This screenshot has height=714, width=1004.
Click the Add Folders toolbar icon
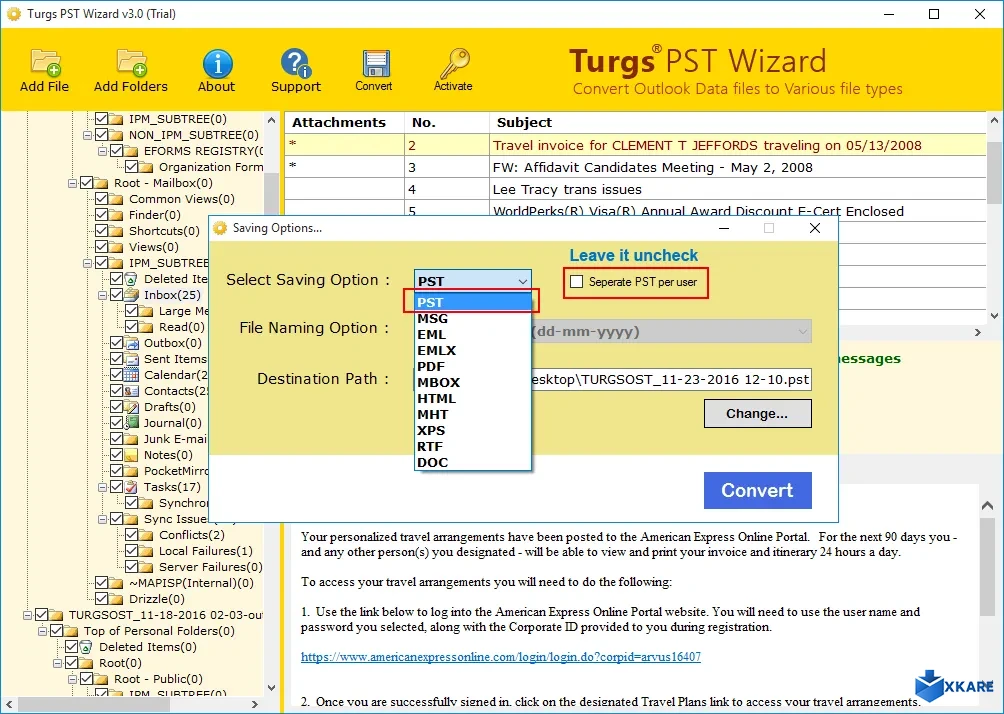point(131,63)
